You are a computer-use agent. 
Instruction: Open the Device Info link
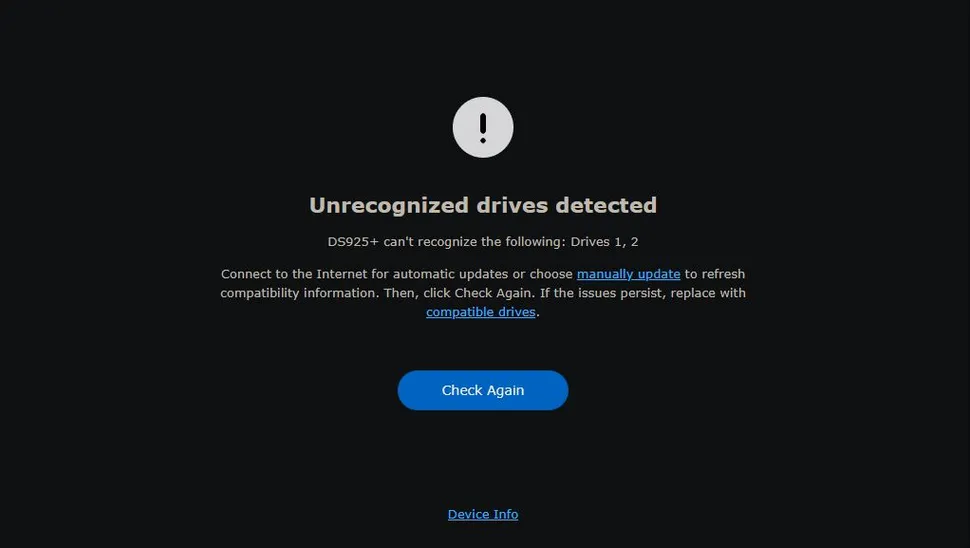(x=483, y=514)
